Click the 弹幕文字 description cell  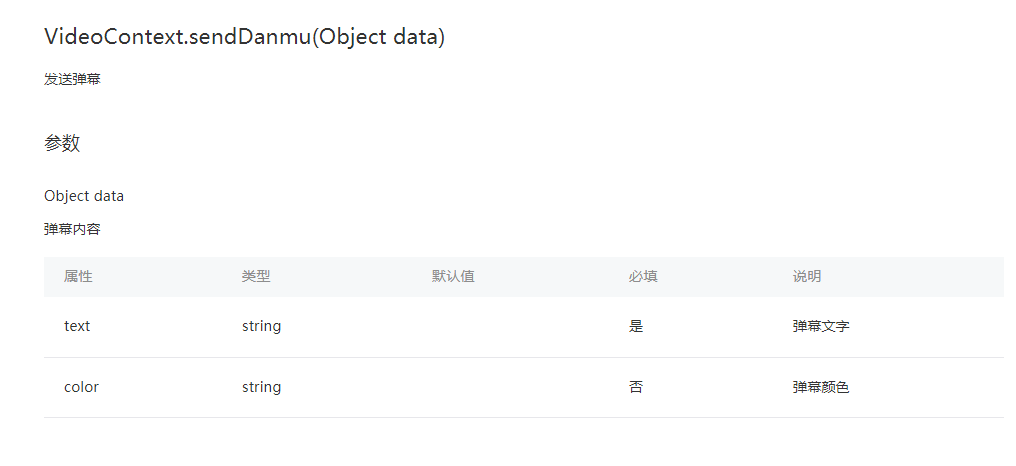821,326
